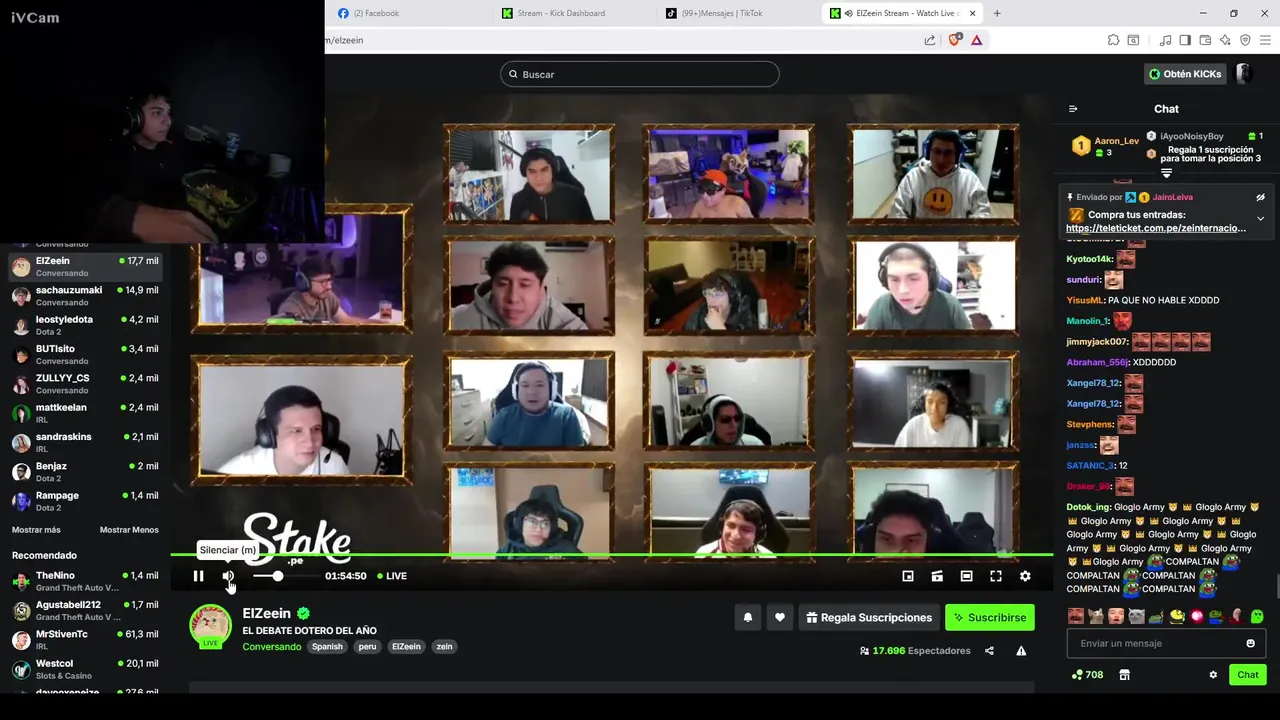Image resolution: width=1280 pixels, height=720 pixels.
Task: Expand the gift leaderboard arrow
Action: click(x=1166, y=173)
